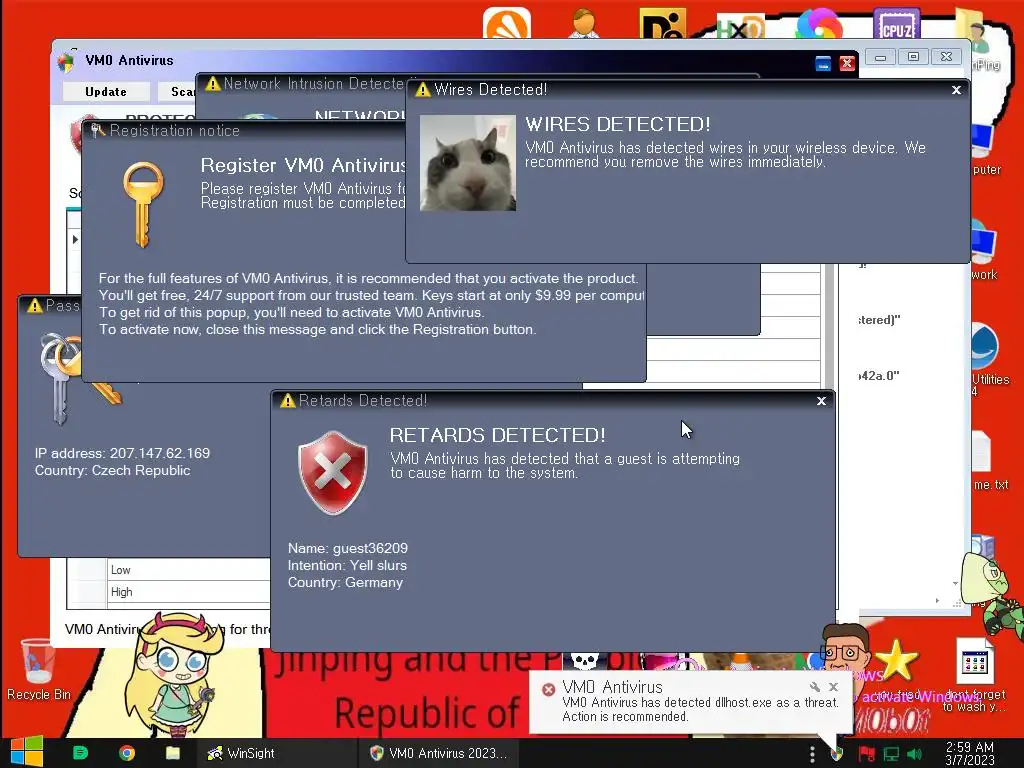Launch Chrome from the taskbar

click(x=127, y=753)
